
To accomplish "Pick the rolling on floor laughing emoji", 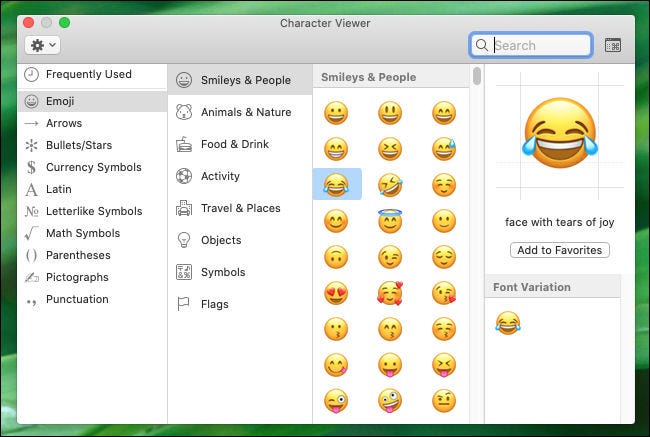I will coord(390,185).
